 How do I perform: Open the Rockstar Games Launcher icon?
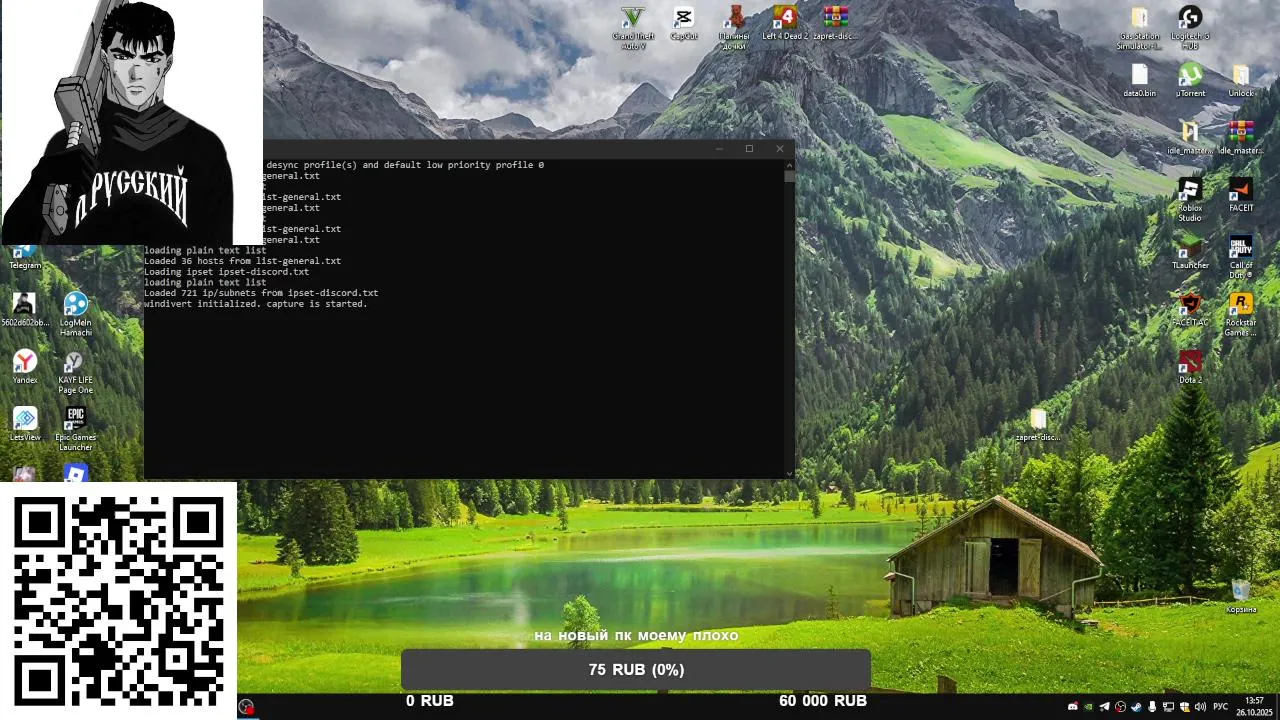(x=1241, y=314)
